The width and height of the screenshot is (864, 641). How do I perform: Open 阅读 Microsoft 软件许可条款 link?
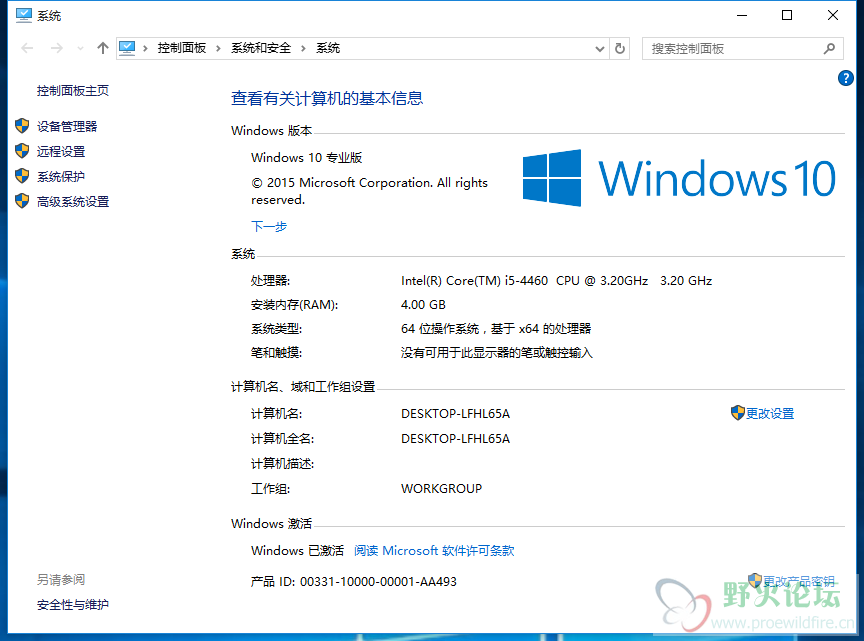pos(434,551)
